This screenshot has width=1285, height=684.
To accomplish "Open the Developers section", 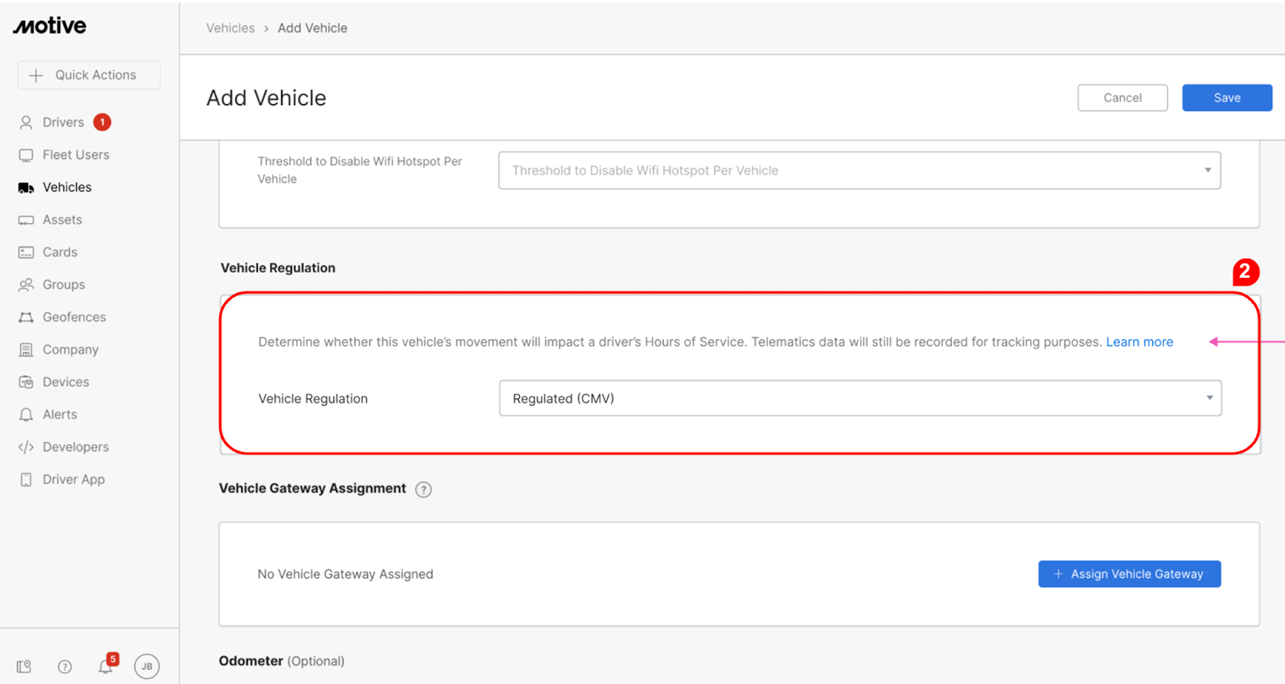I will (x=75, y=447).
